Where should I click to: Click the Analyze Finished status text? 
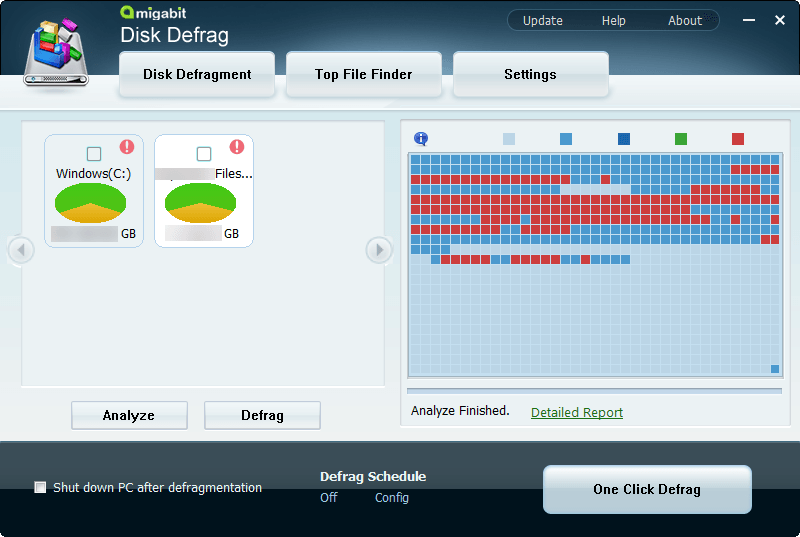click(x=460, y=411)
